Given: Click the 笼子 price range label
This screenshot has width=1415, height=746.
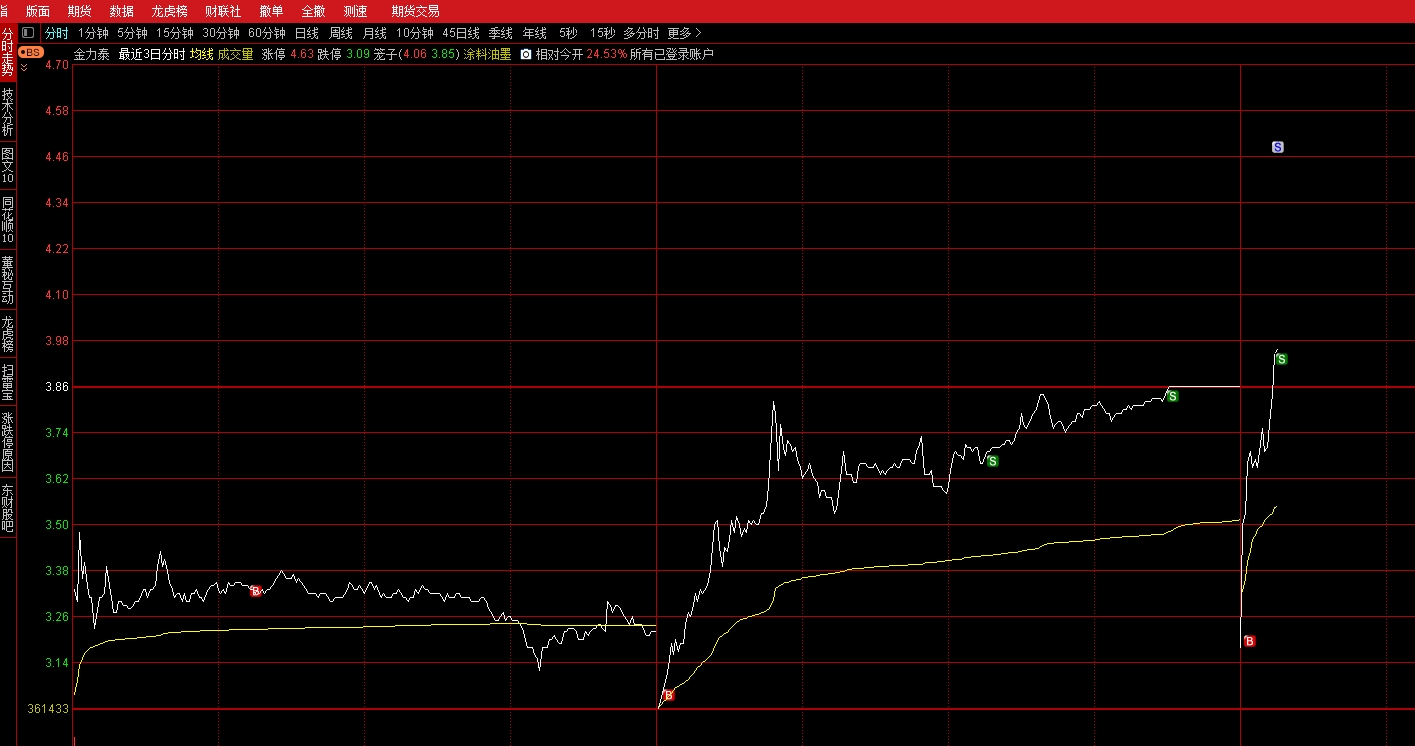Looking at the screenshot, I should [385, 54].
